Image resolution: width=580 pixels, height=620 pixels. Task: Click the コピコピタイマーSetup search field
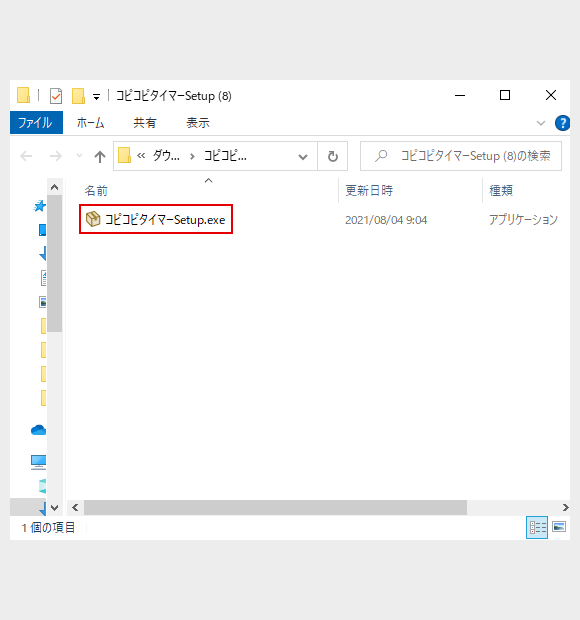461,156
